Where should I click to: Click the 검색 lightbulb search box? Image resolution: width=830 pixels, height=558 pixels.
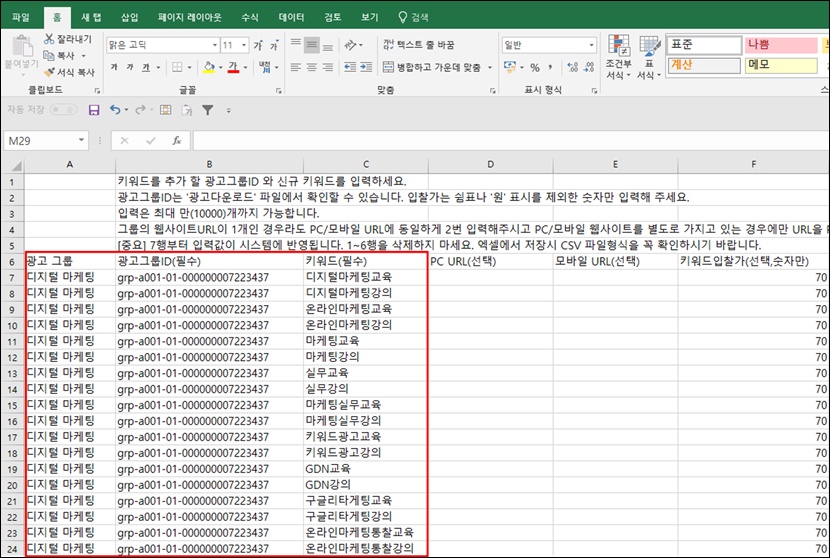tap(413, 17)
